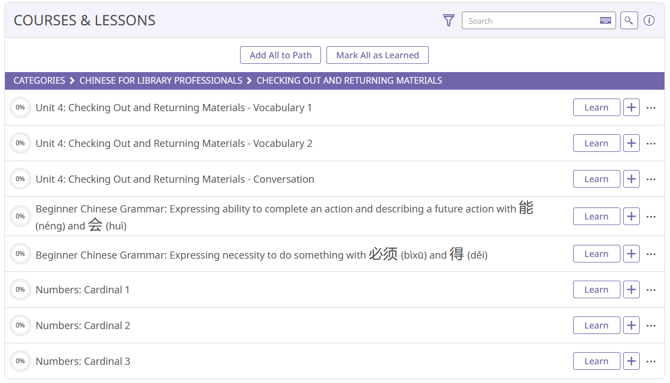Click Learn for bìxū and děi grammar lesson
Screen dimensions: 670x383
[x=596, y=254]
